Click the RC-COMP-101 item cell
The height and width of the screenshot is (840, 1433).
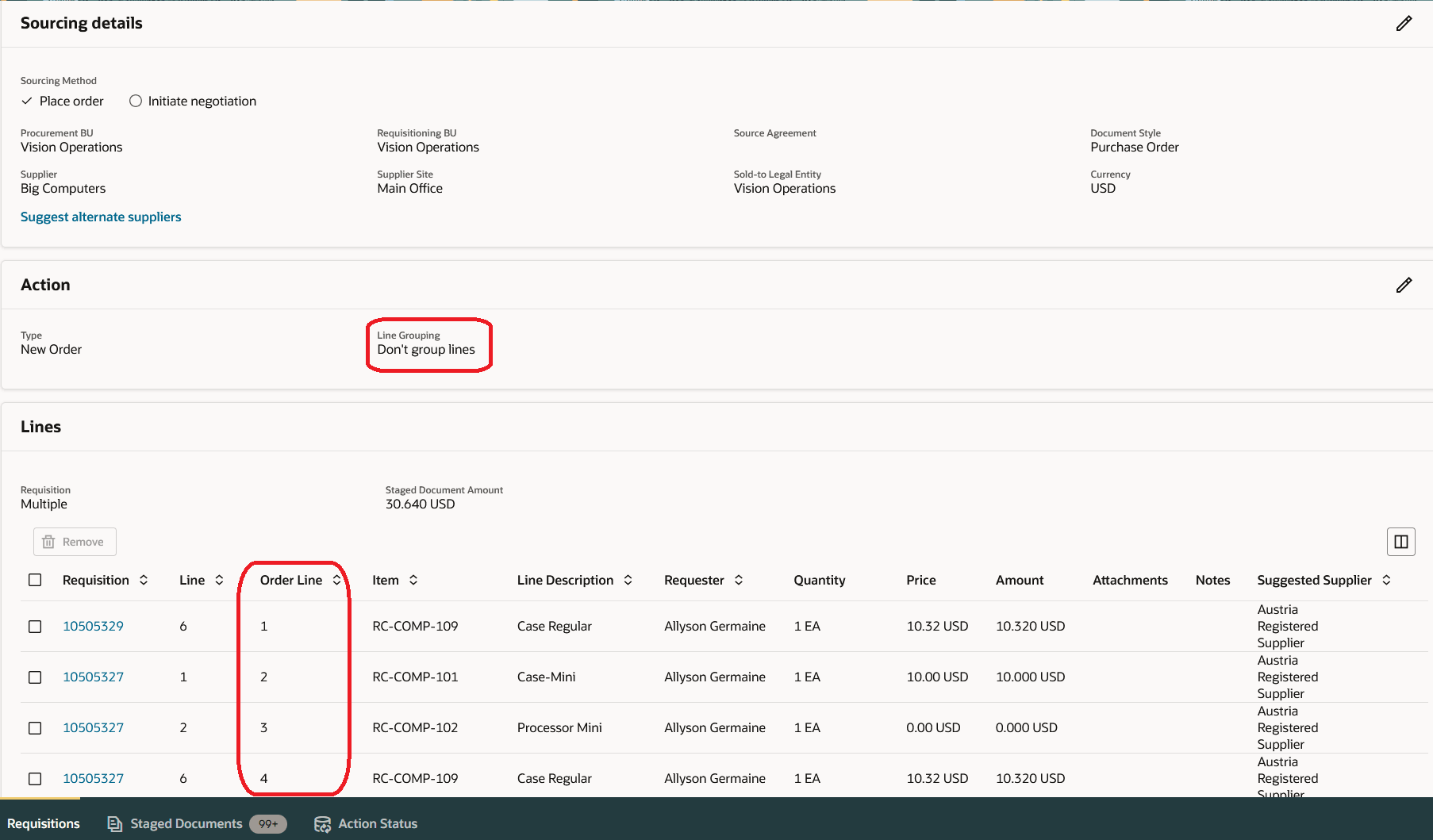pyautogui.click(x=415, y=677)
